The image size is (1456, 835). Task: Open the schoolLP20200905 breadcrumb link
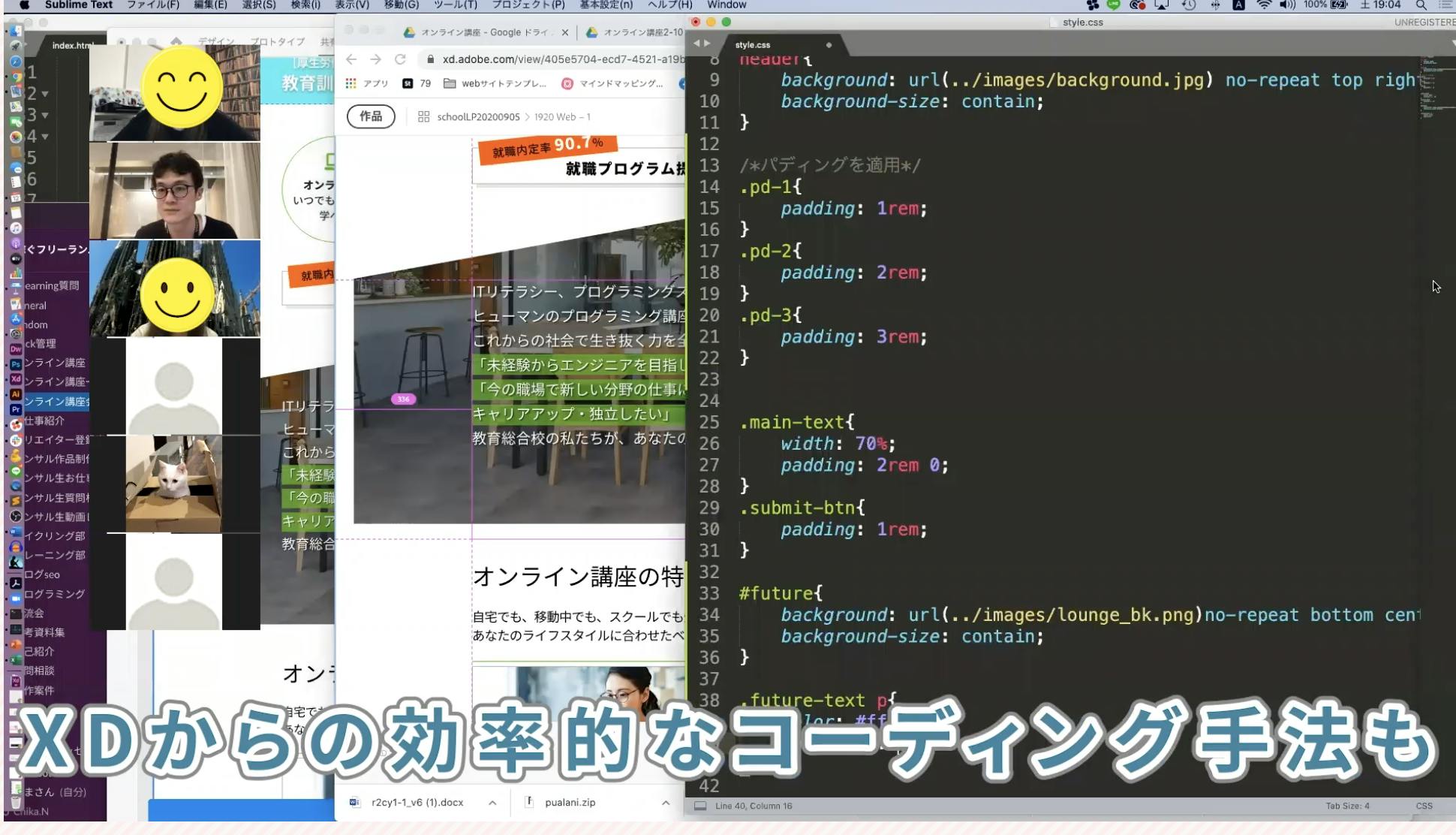click(x=479, y=118)
